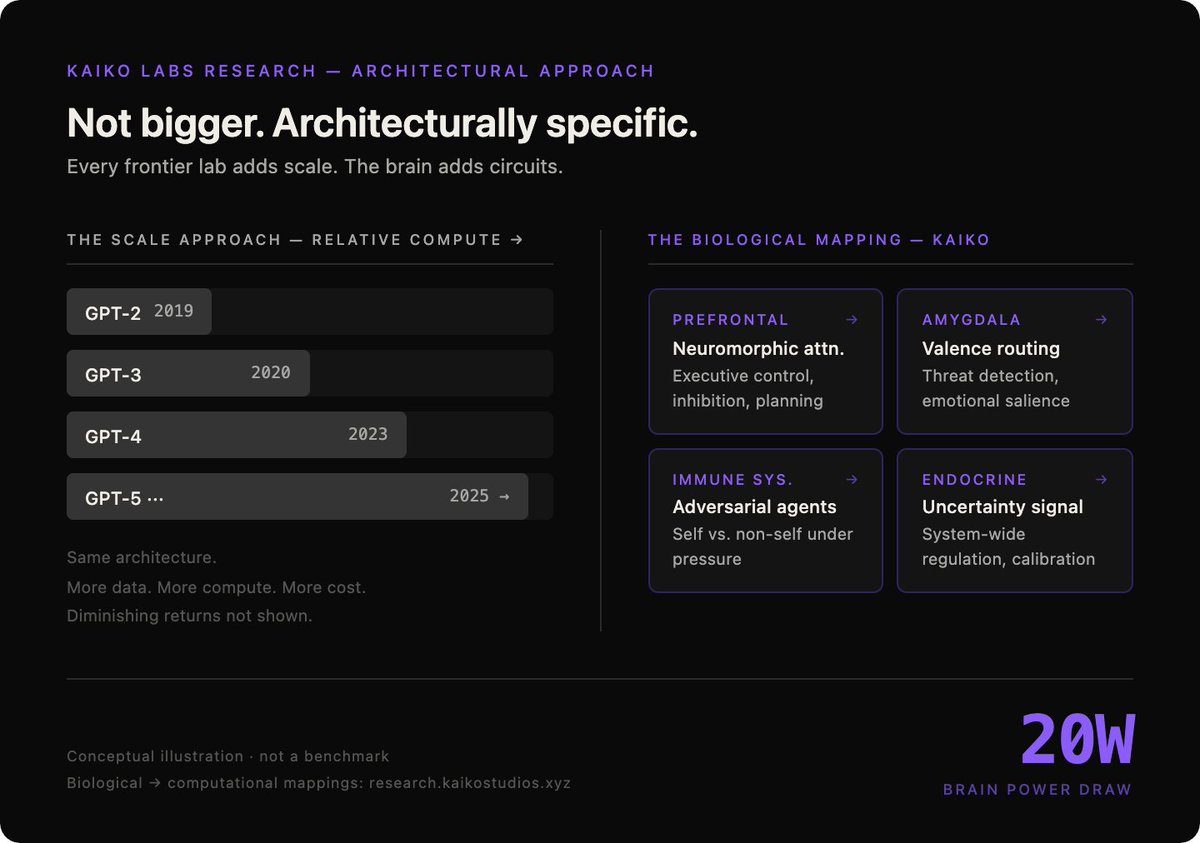Image resolution: width=1200 pixels, height=843 pixels.
Task: Click the AMYGDALA card label
Action: click(x=971, y=320)
